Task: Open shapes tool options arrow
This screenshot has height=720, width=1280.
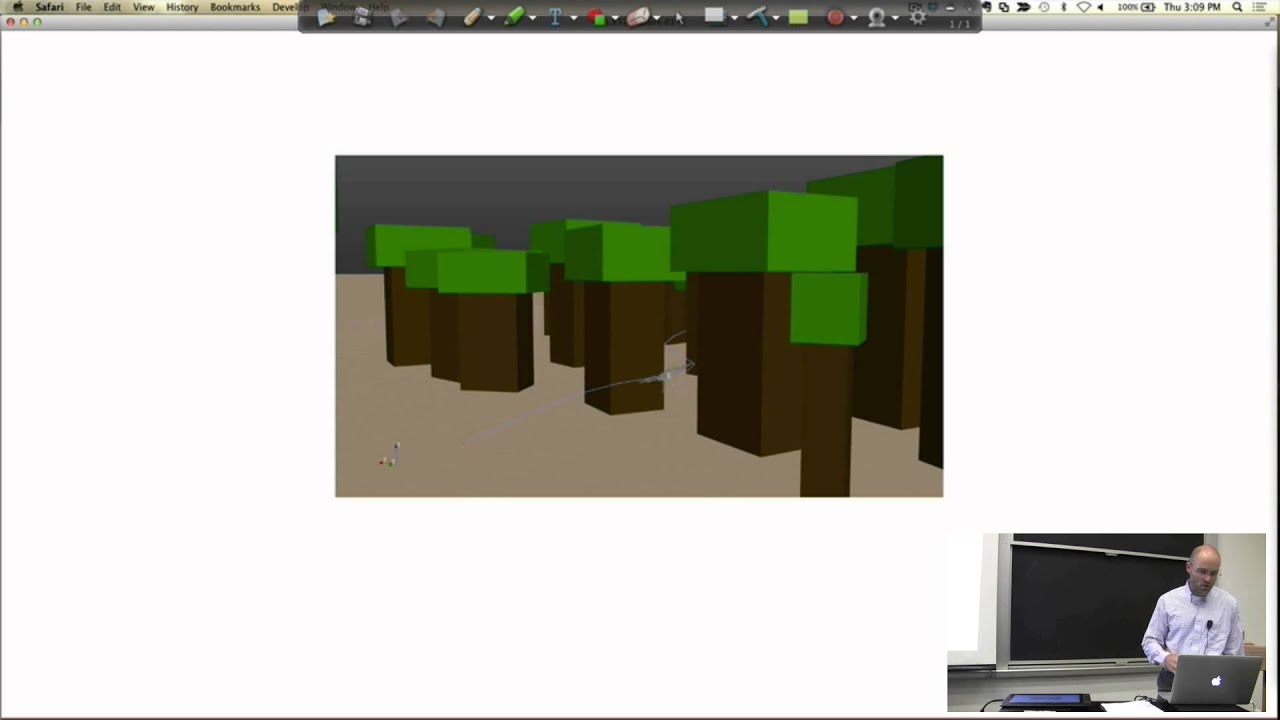Action: pyautogui.click(x=615, y=18)
